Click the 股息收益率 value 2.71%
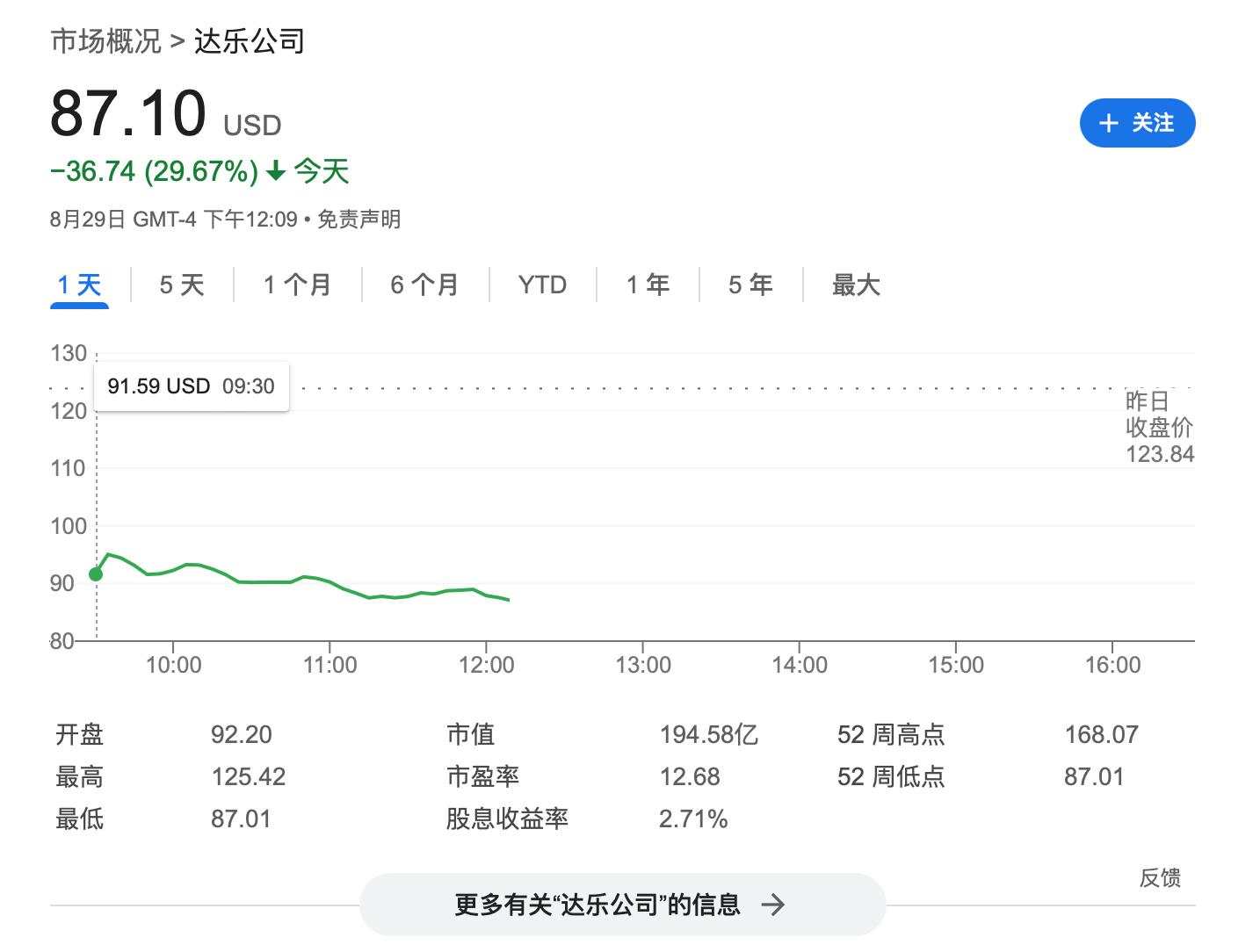Image resolution: width=1253 pixels, height=952 pixels. point(693,819)
